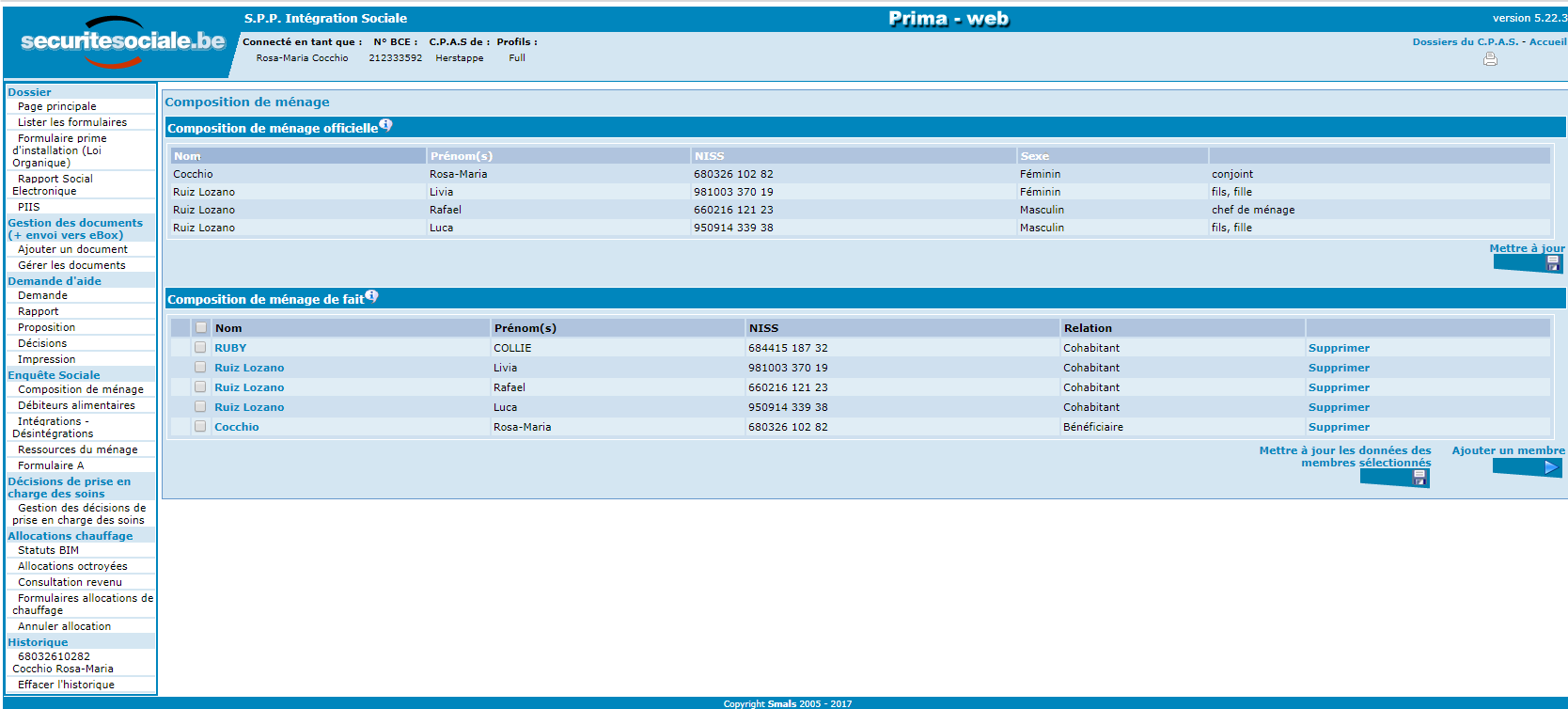Open Décisions in the sidebar

[x=42, y=343]
